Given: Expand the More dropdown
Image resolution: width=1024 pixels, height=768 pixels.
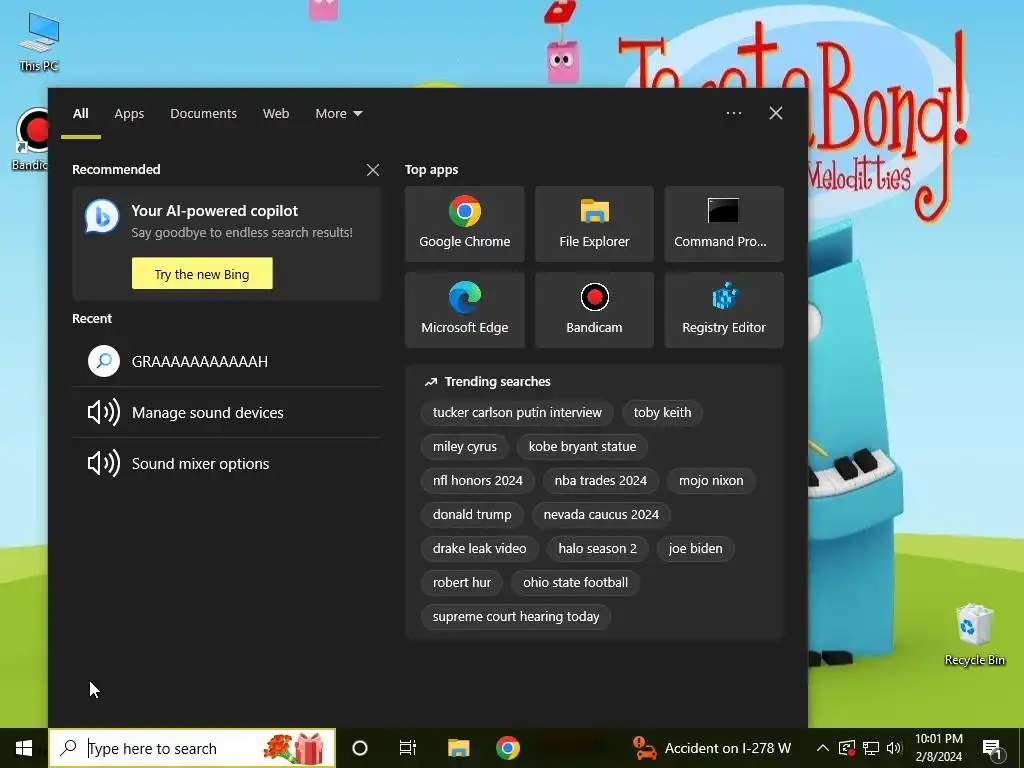Looking at the screenshot, I should 338,114.
